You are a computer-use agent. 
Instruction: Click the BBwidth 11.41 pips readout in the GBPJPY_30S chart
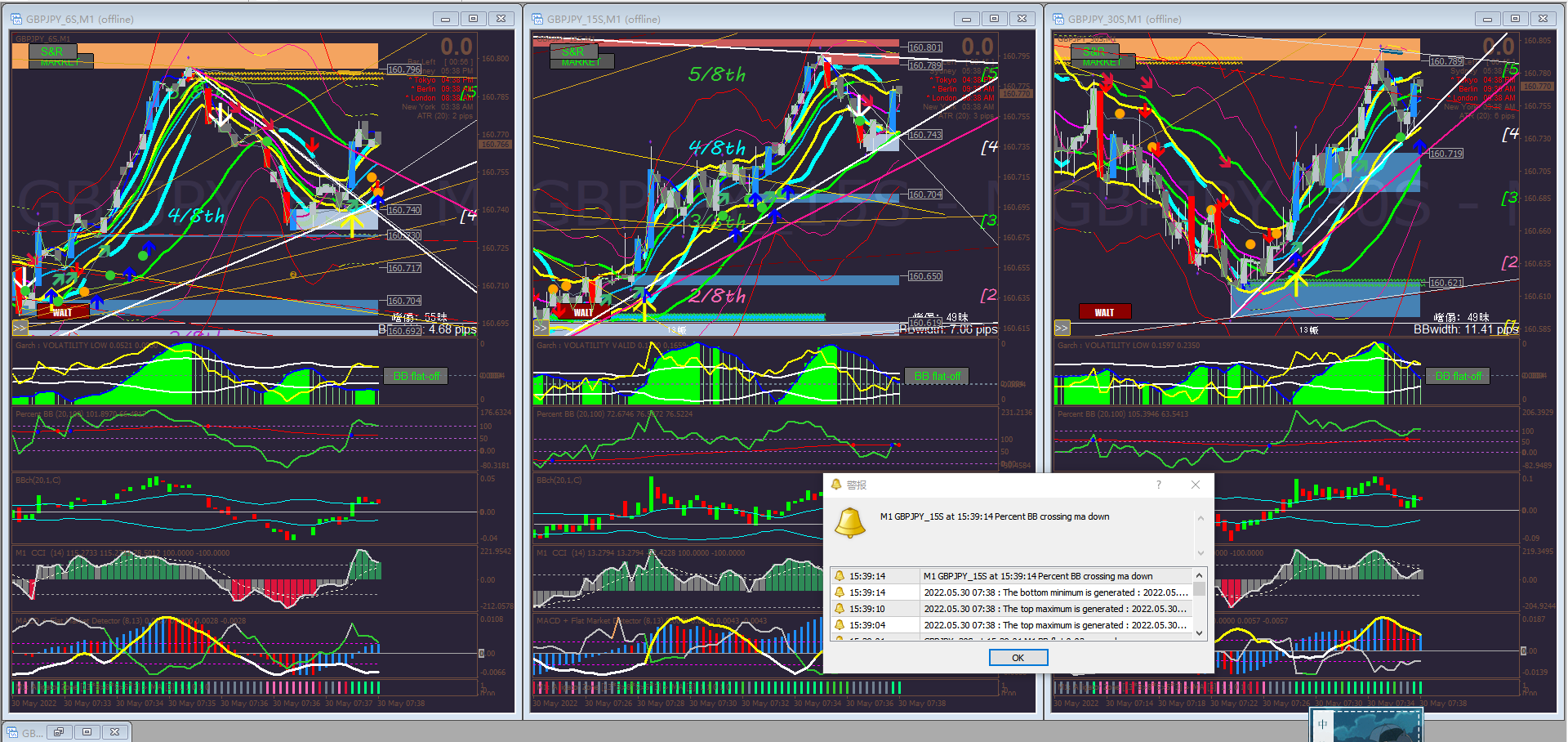[x=1466, y=329]
